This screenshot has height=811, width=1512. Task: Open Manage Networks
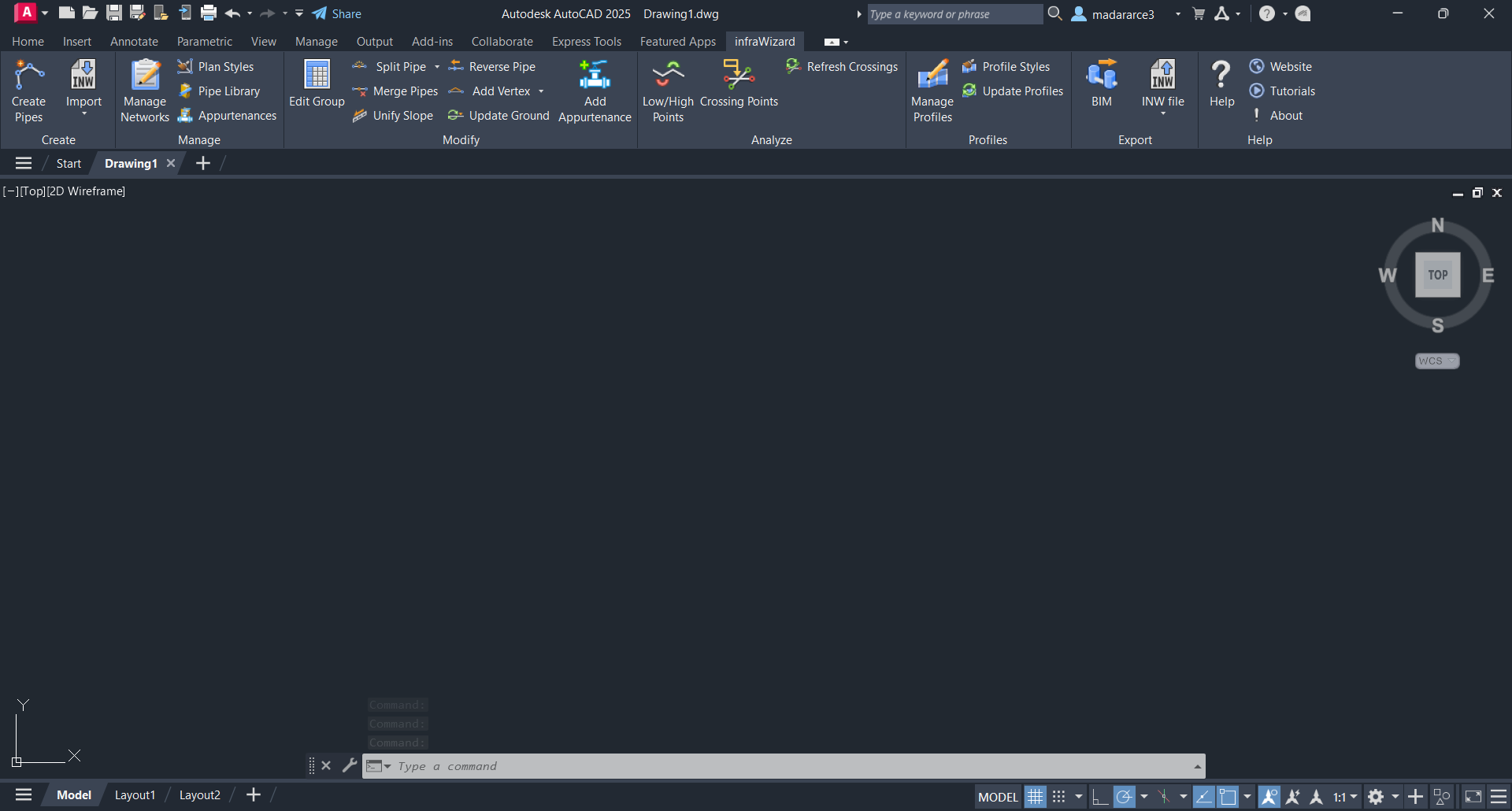[145, 91]
